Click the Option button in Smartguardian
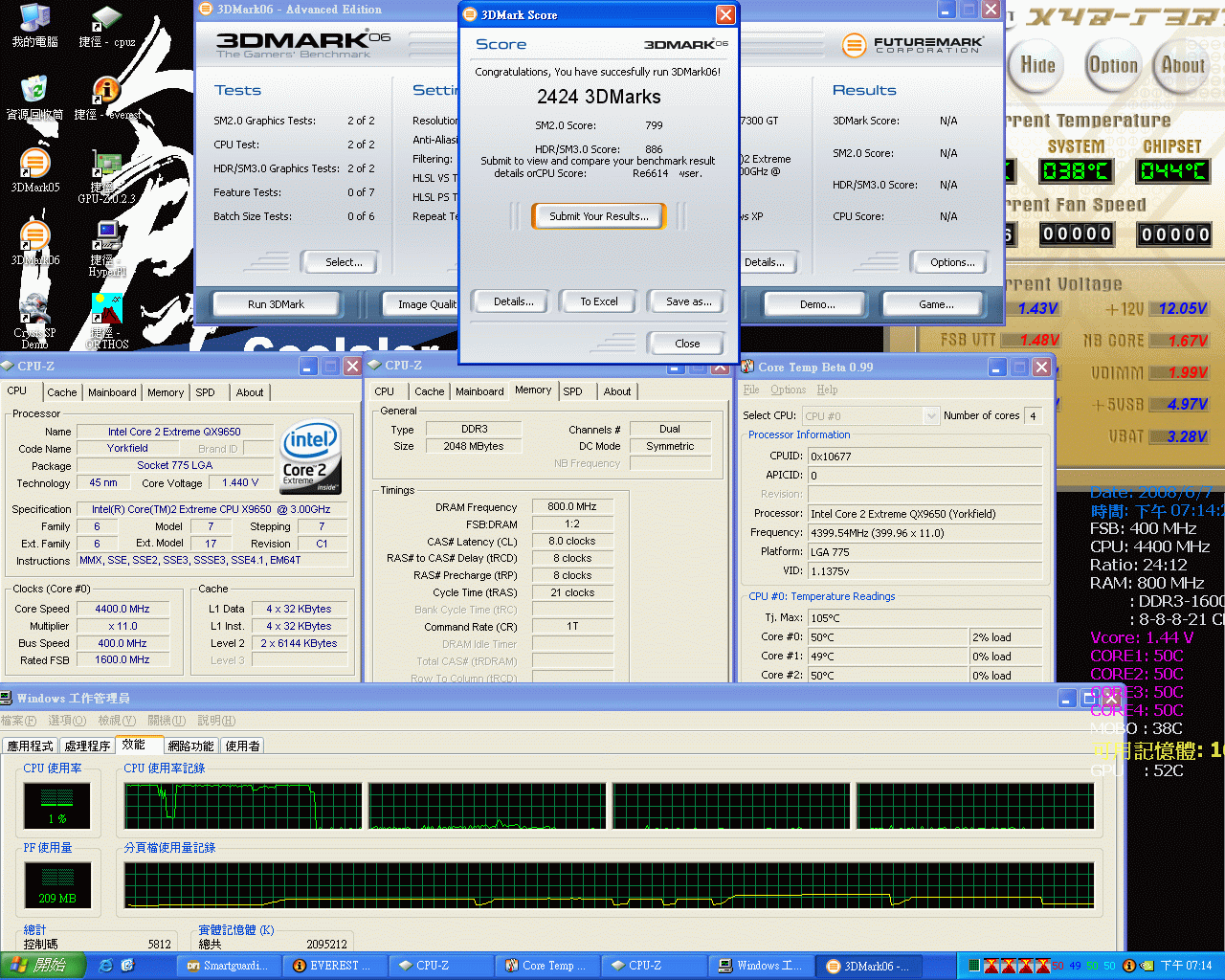Screen dimensions: 1225x980 pos(1113,65)
